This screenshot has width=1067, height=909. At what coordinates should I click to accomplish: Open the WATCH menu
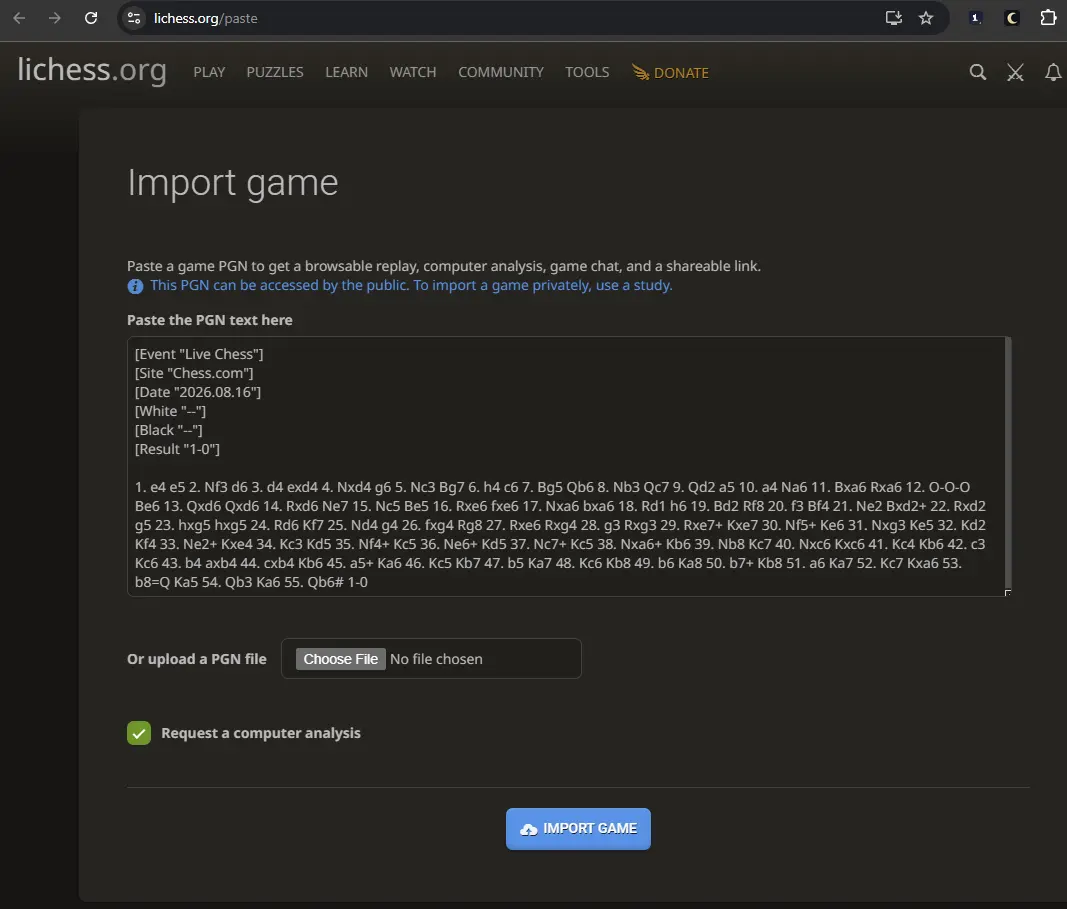tap(412, 72)
